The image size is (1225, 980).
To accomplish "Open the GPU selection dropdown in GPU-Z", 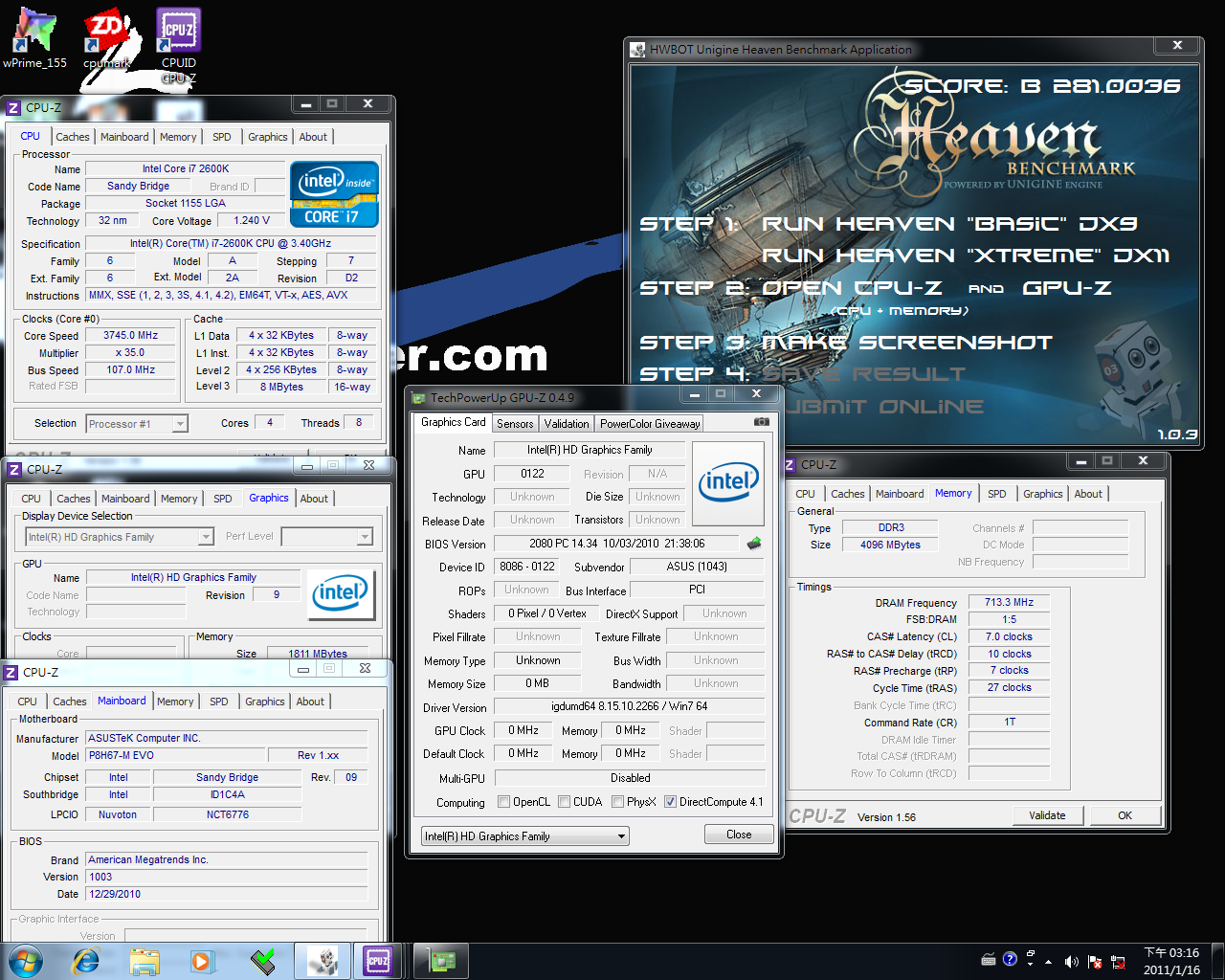I will coord(524,836).
